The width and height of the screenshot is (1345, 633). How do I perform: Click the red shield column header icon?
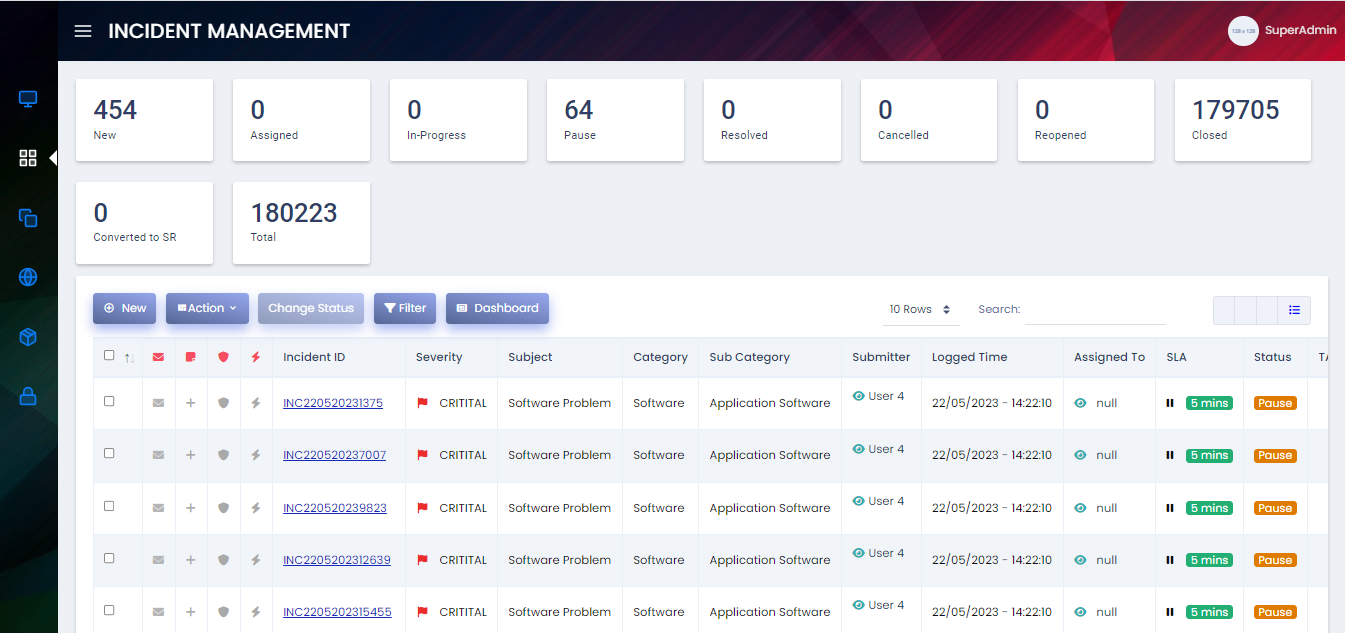[x=223, y=357]
